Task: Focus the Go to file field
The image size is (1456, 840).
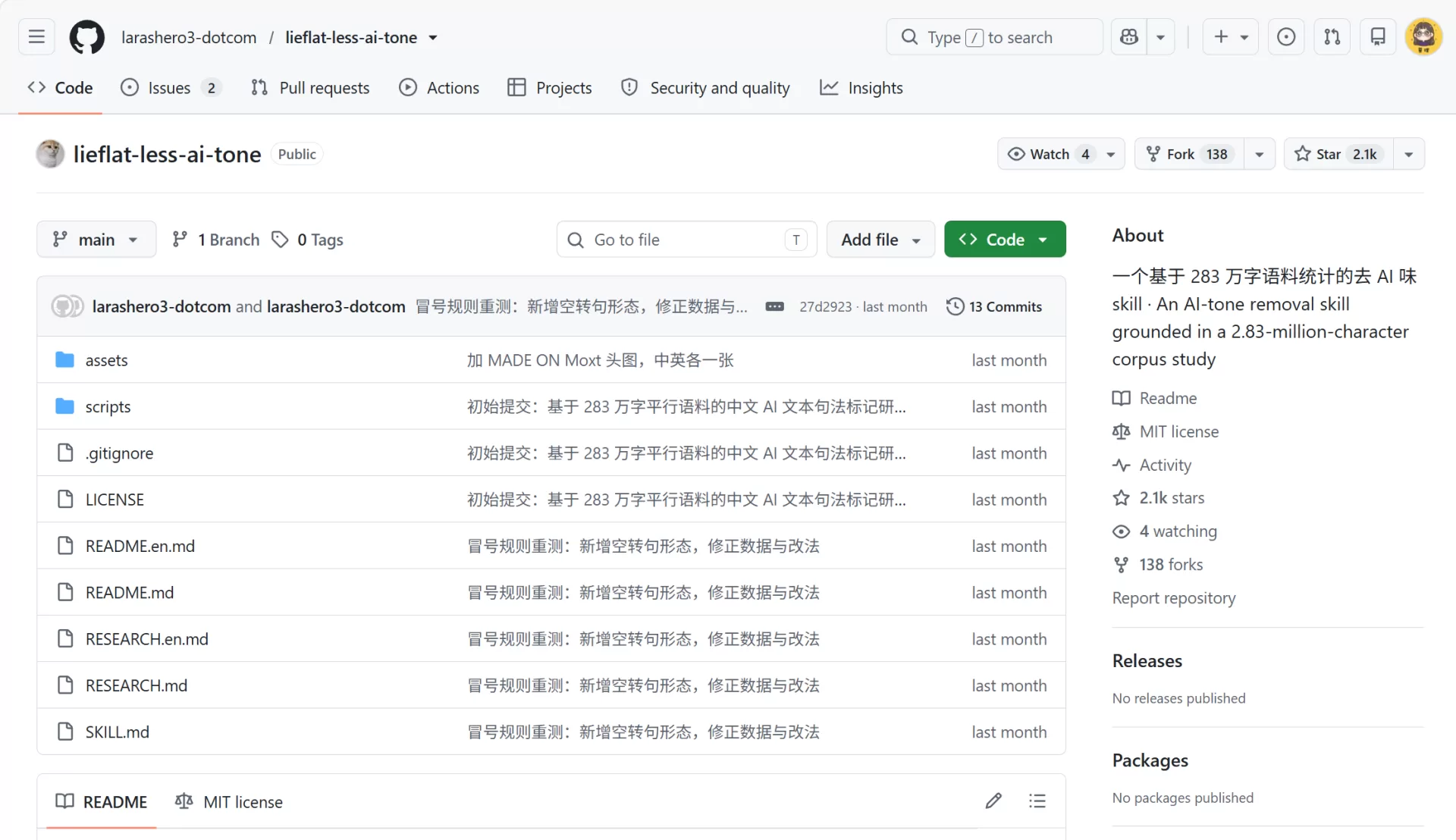Action: tap(686, 240)
